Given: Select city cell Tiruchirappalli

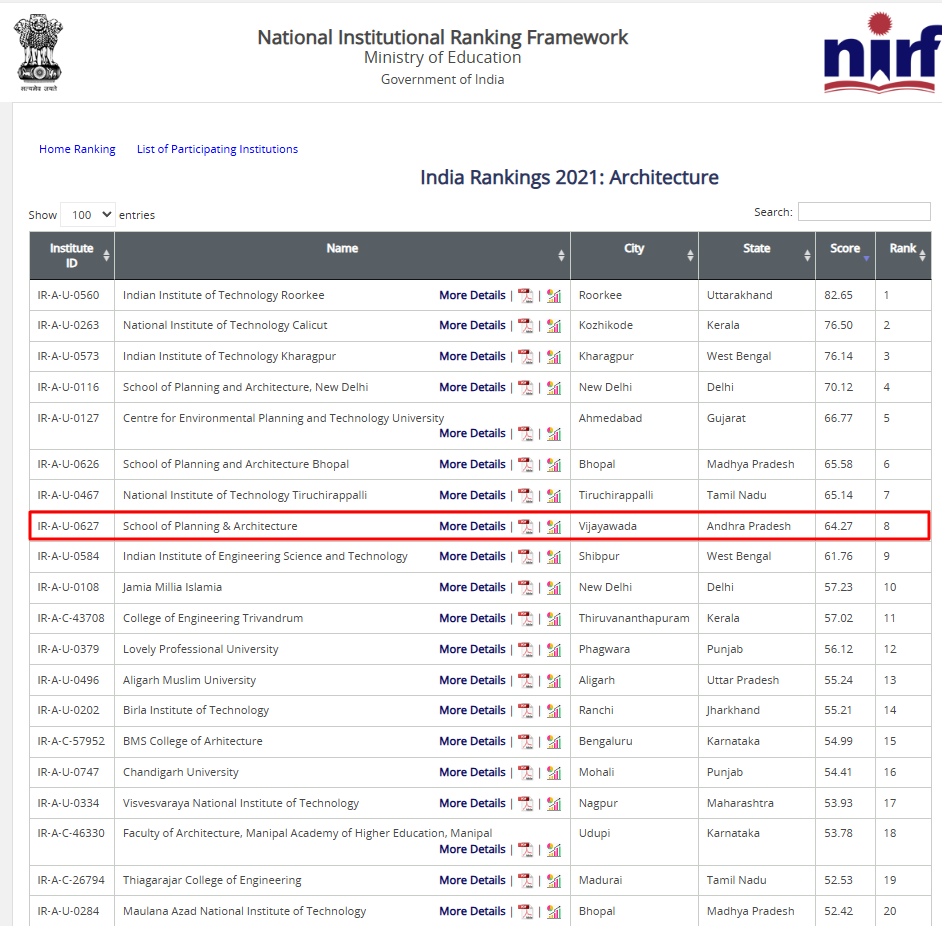Looking at the screenshot, I should (x=616, y=495).
